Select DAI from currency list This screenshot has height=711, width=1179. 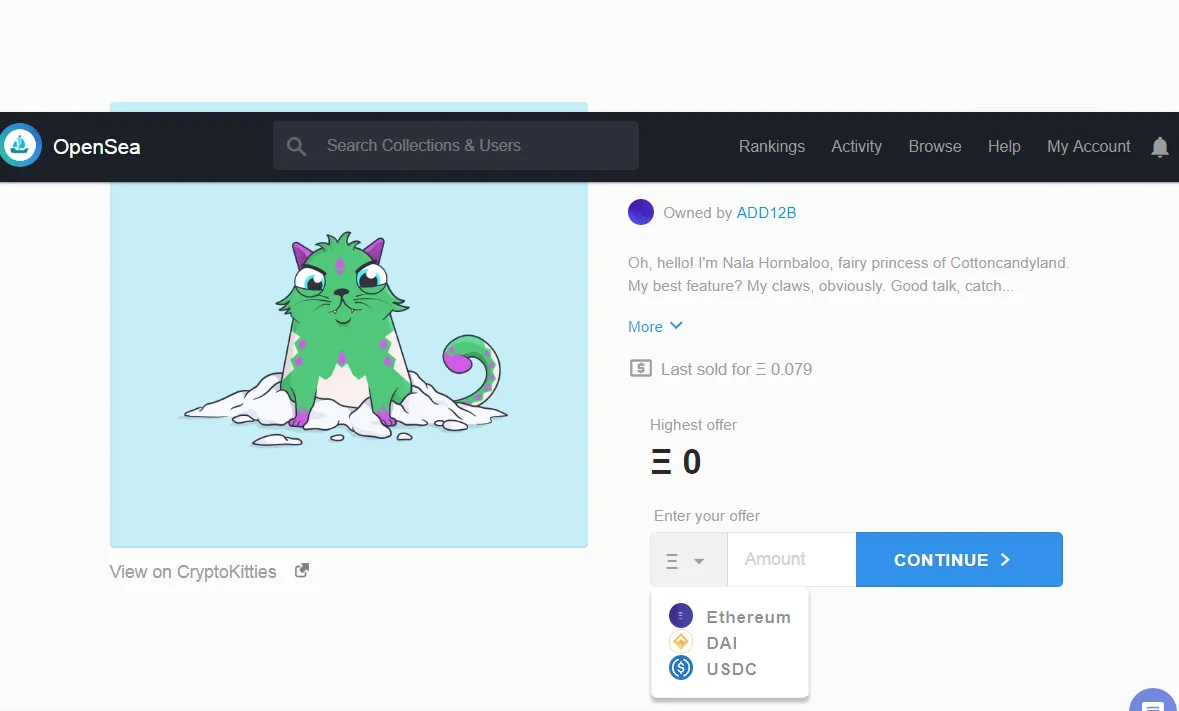pos(721,643)
